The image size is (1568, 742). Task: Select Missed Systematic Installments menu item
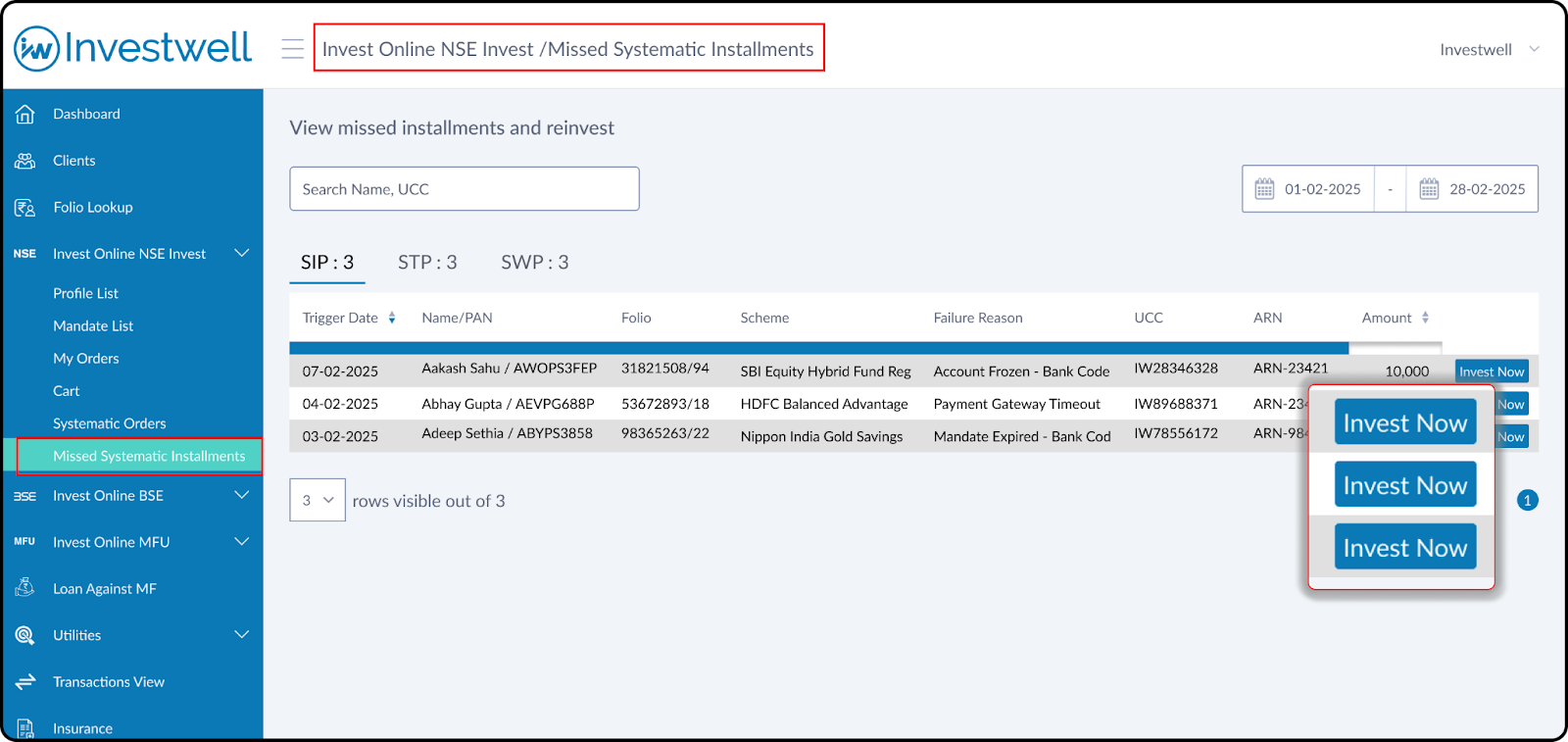(139, 456)
